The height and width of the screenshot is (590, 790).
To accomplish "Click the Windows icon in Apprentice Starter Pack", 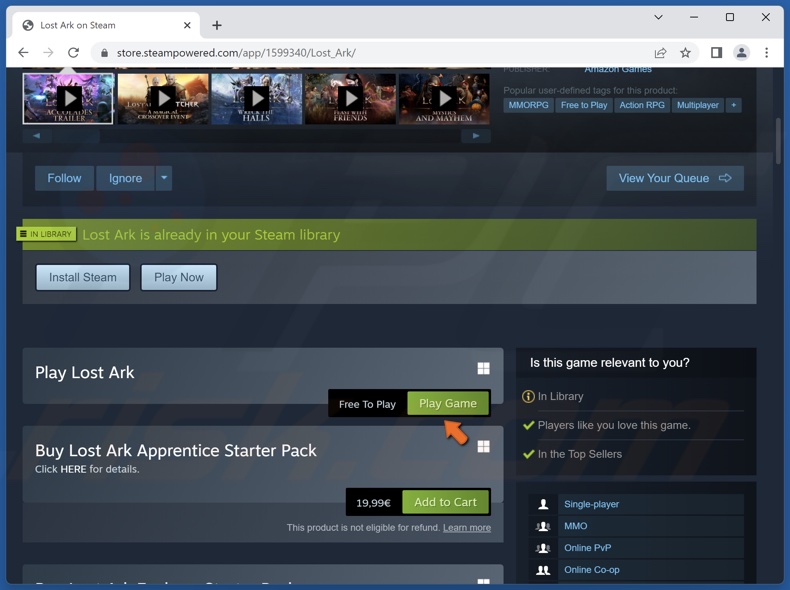I will pos(483,447).
